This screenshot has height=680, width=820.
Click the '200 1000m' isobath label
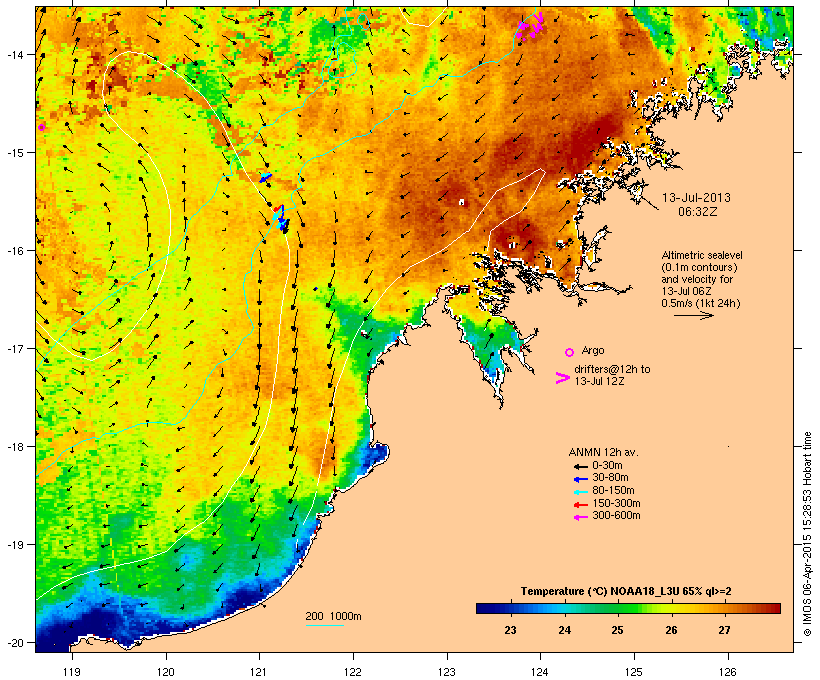tap(333, 616)
